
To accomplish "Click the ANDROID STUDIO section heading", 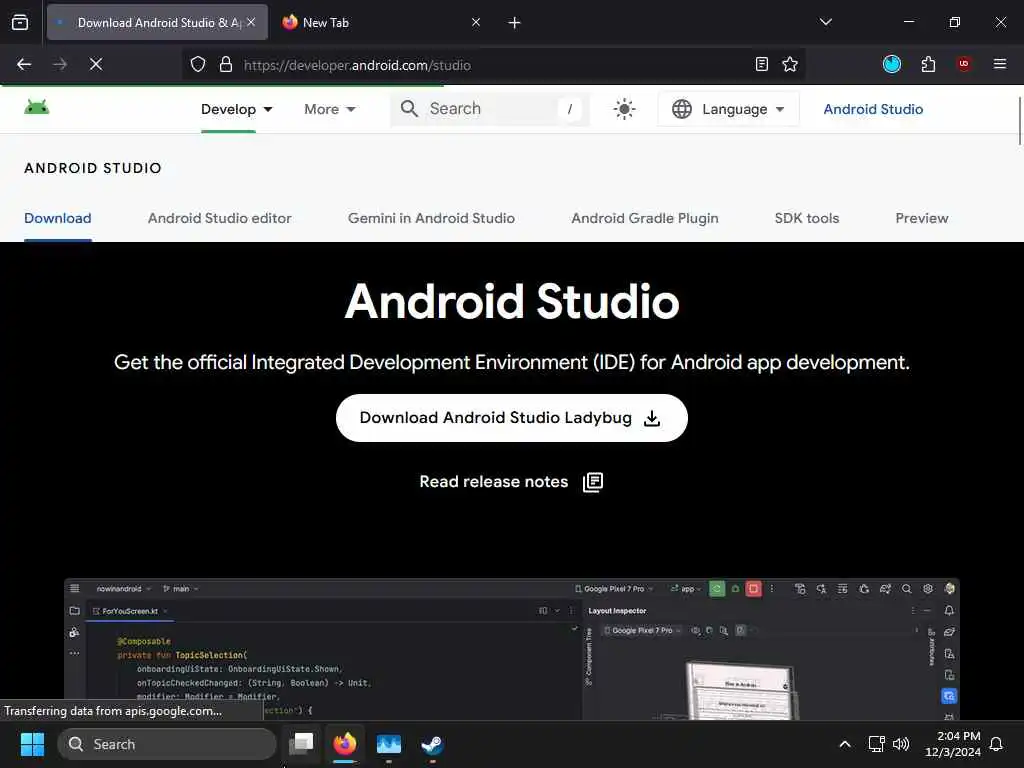I will 93,168.
